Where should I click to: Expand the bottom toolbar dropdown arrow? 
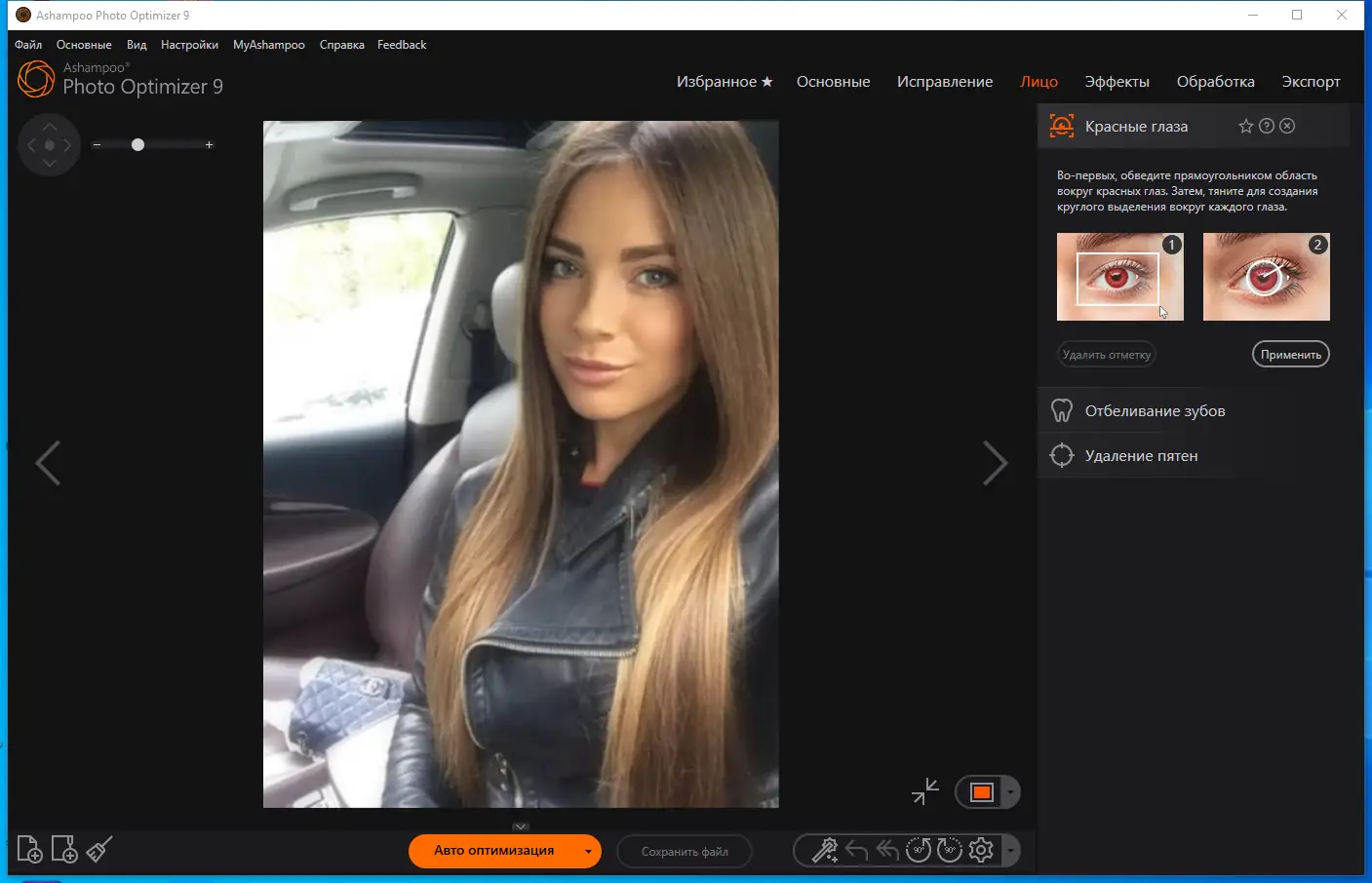[1011, 851]
